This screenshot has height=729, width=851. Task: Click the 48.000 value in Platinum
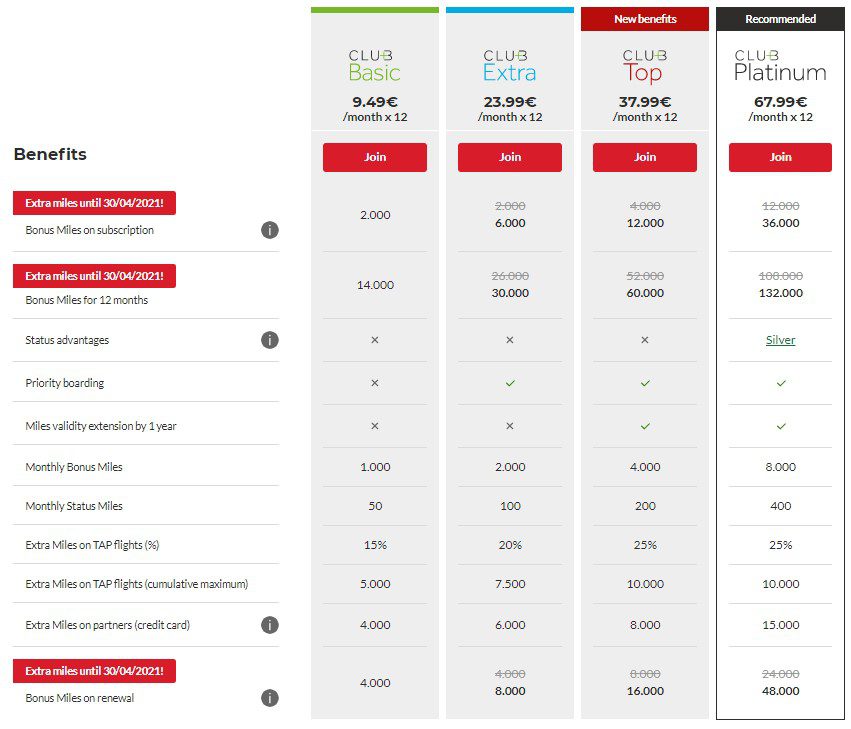[780, 692]
